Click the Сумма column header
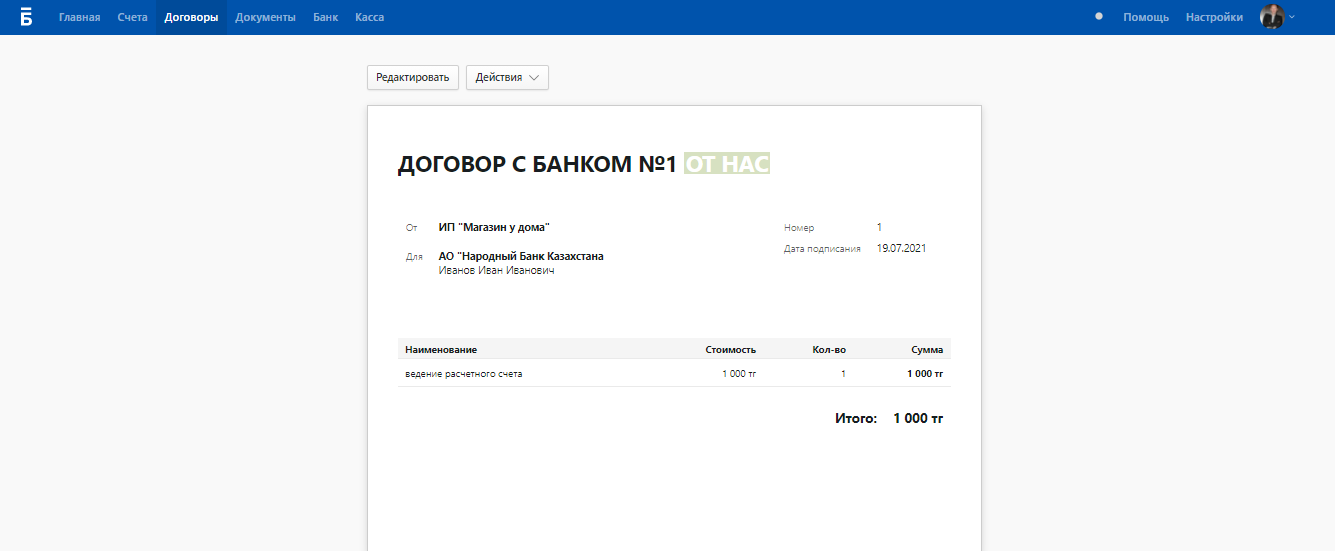Viewport: 1335px width, 551px height. (x=927, y=350)
